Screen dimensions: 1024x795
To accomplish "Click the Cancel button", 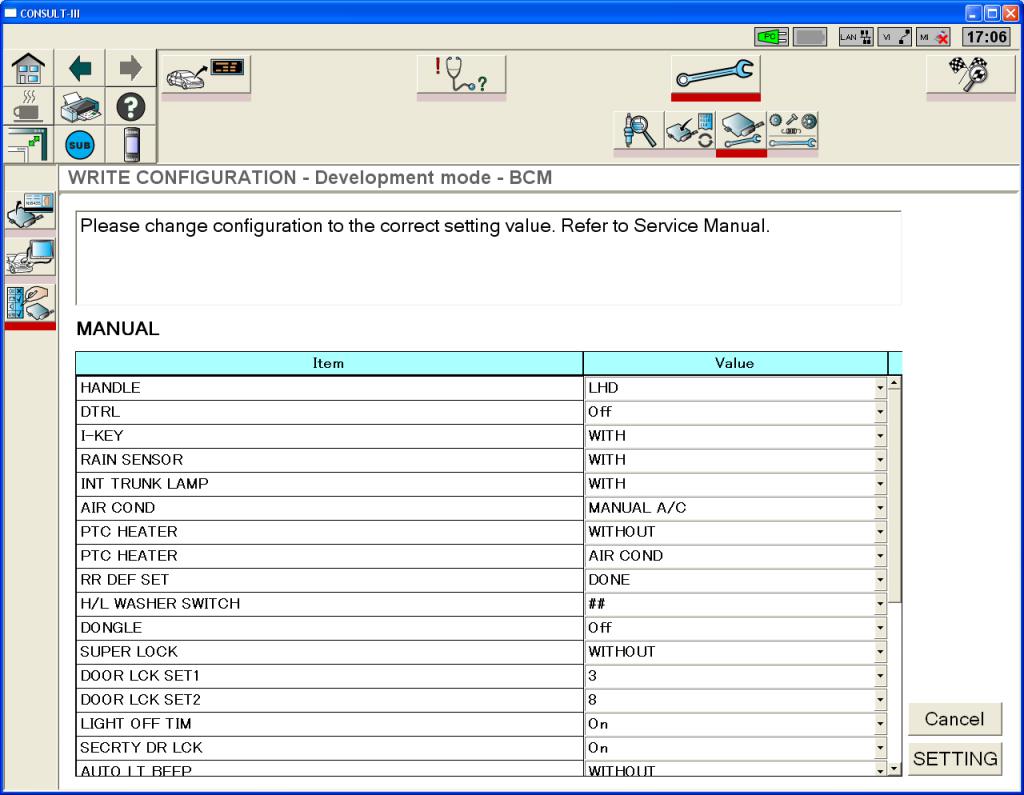I will pyautogui.click(x=954, y=719).
